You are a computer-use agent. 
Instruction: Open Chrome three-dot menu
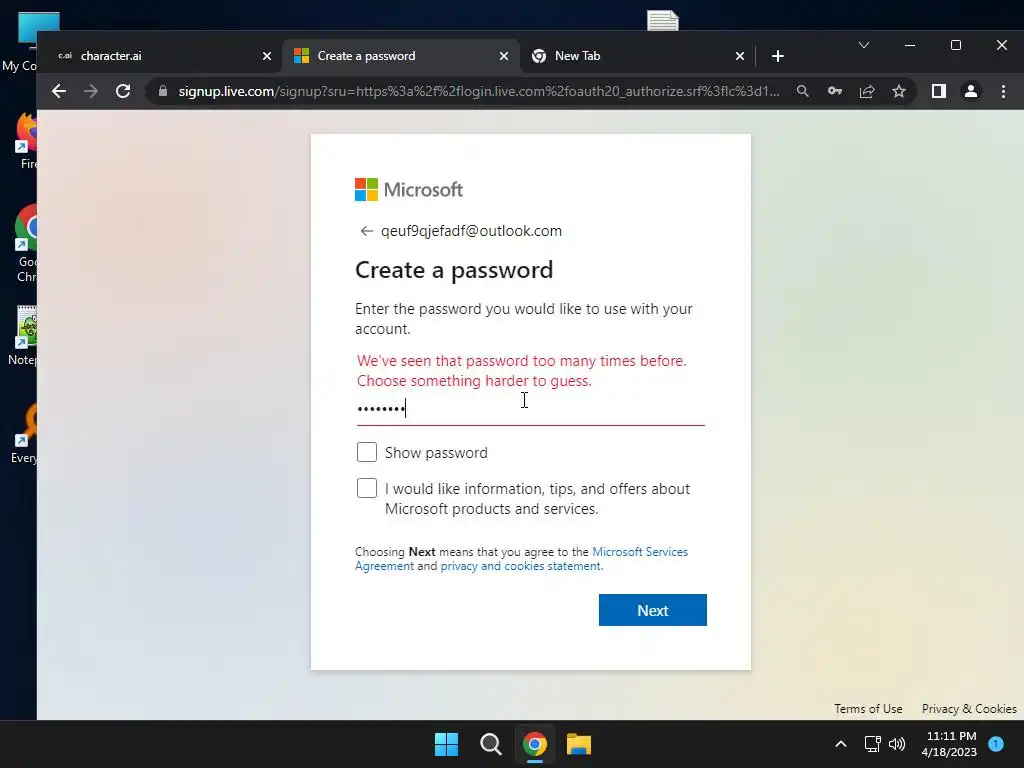pyautogui.click(x=1003, y=91)
